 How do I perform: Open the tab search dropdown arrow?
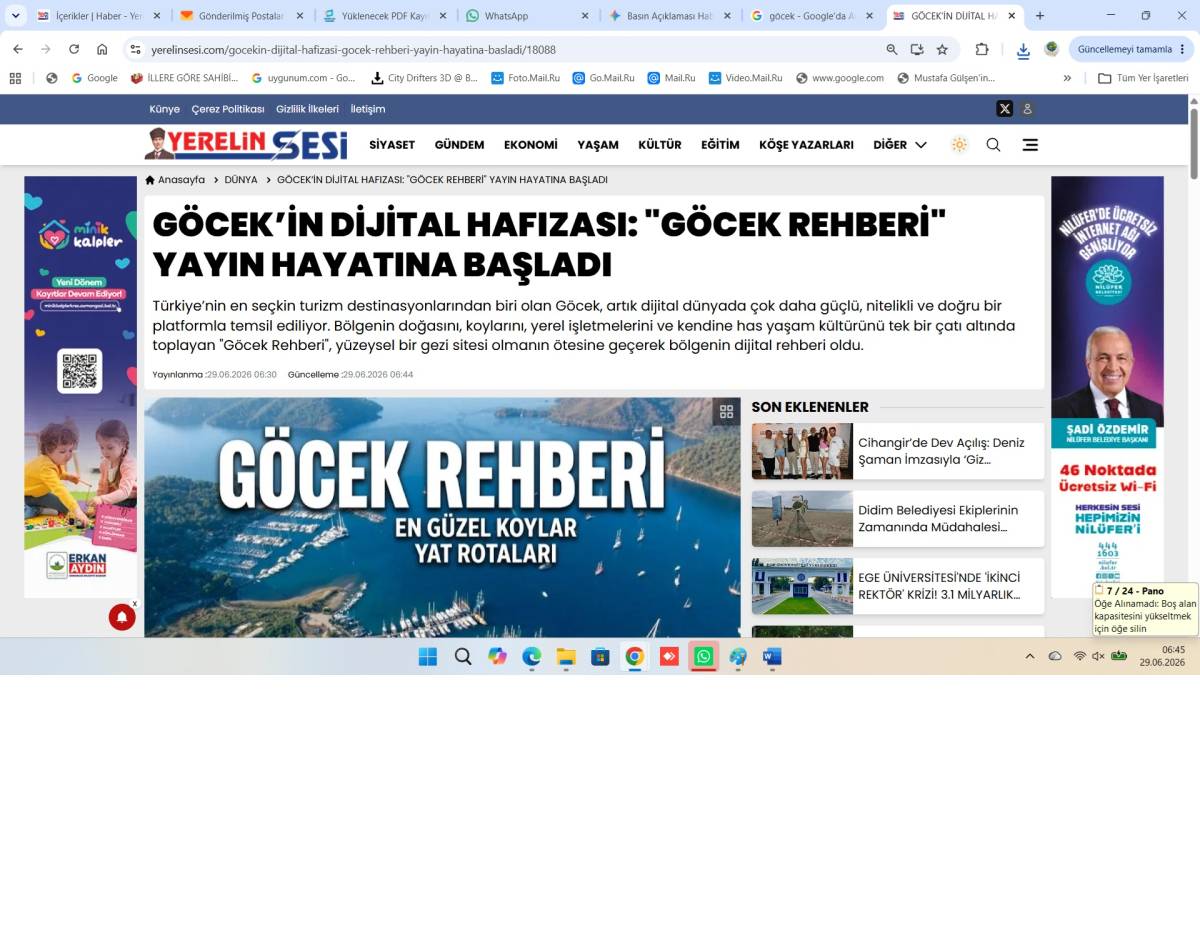[15, 16]
